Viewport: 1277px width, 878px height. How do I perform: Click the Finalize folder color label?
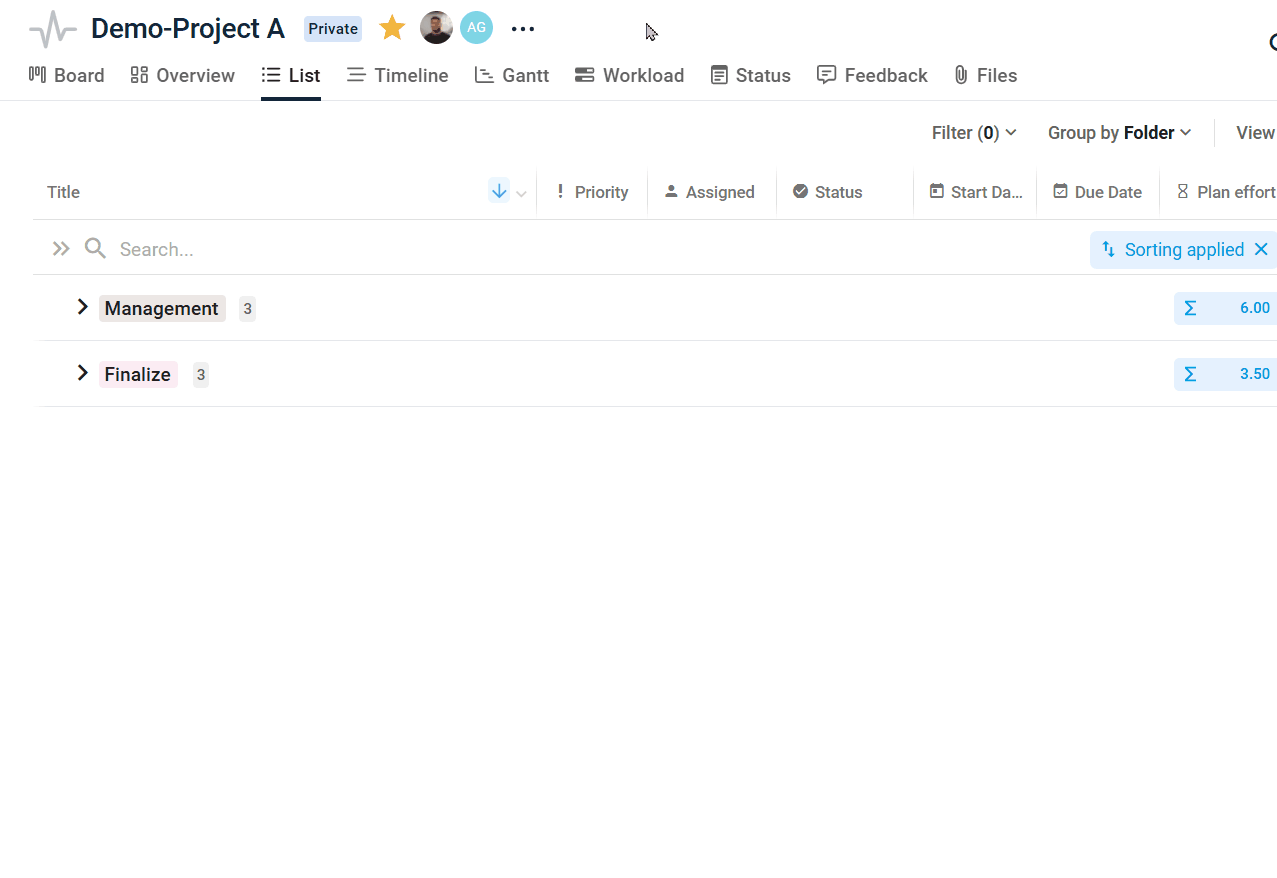[138, 375]
